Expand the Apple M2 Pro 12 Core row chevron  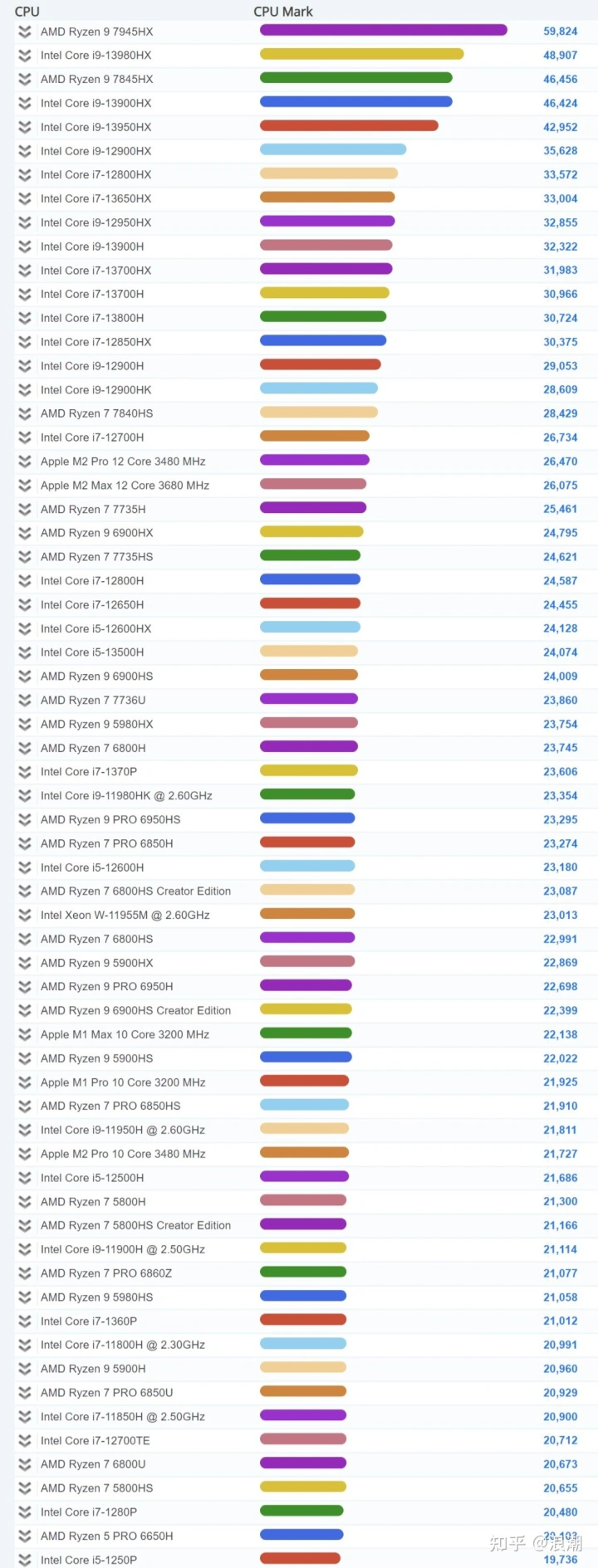pyautogui.click(x=25, y=462)
